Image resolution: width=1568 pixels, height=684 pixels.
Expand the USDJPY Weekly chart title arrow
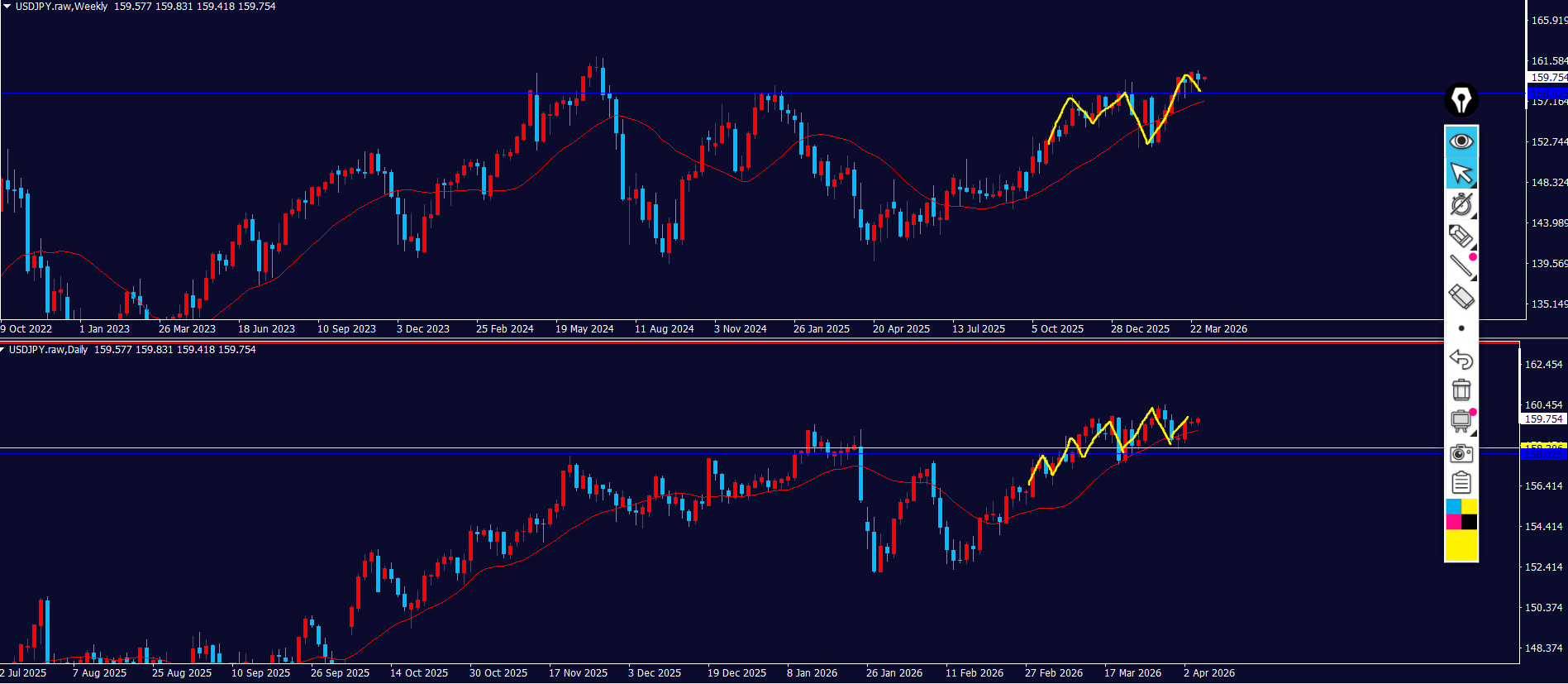pyautogui.click(x=7, y=6)
